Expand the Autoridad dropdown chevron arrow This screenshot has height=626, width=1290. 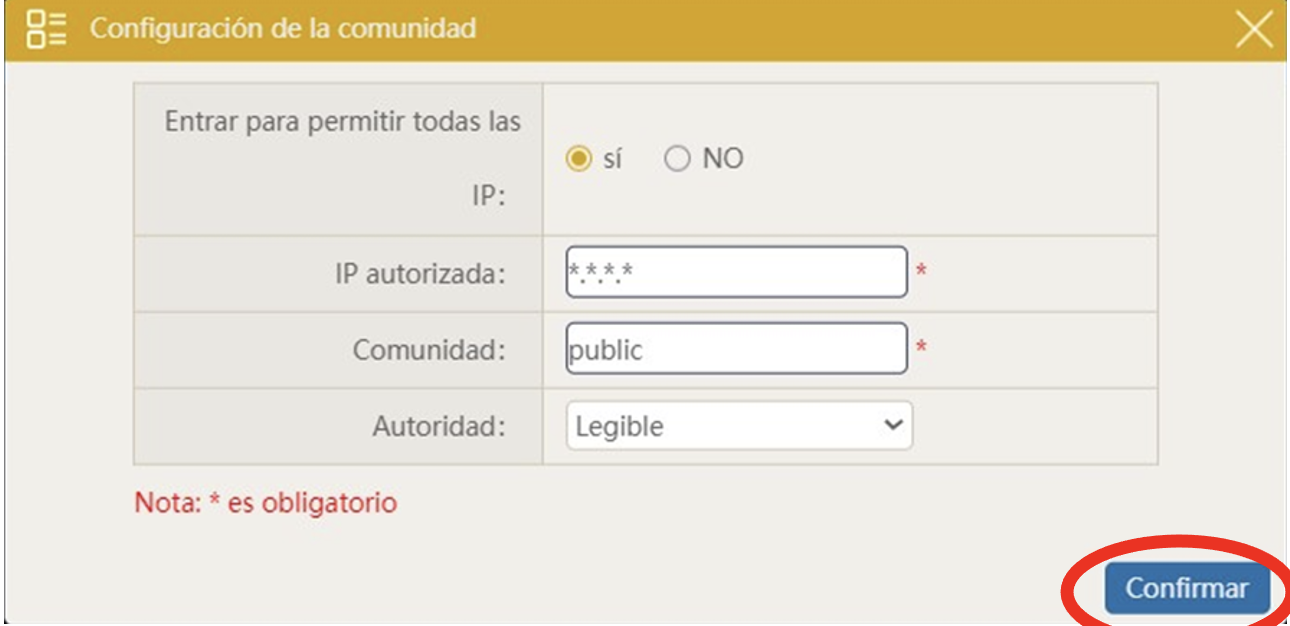(893, 425)
